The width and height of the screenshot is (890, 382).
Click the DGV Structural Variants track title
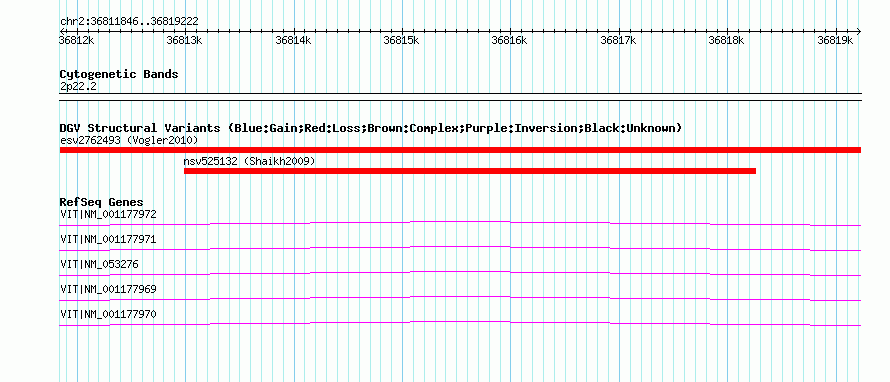click(371, 128)
